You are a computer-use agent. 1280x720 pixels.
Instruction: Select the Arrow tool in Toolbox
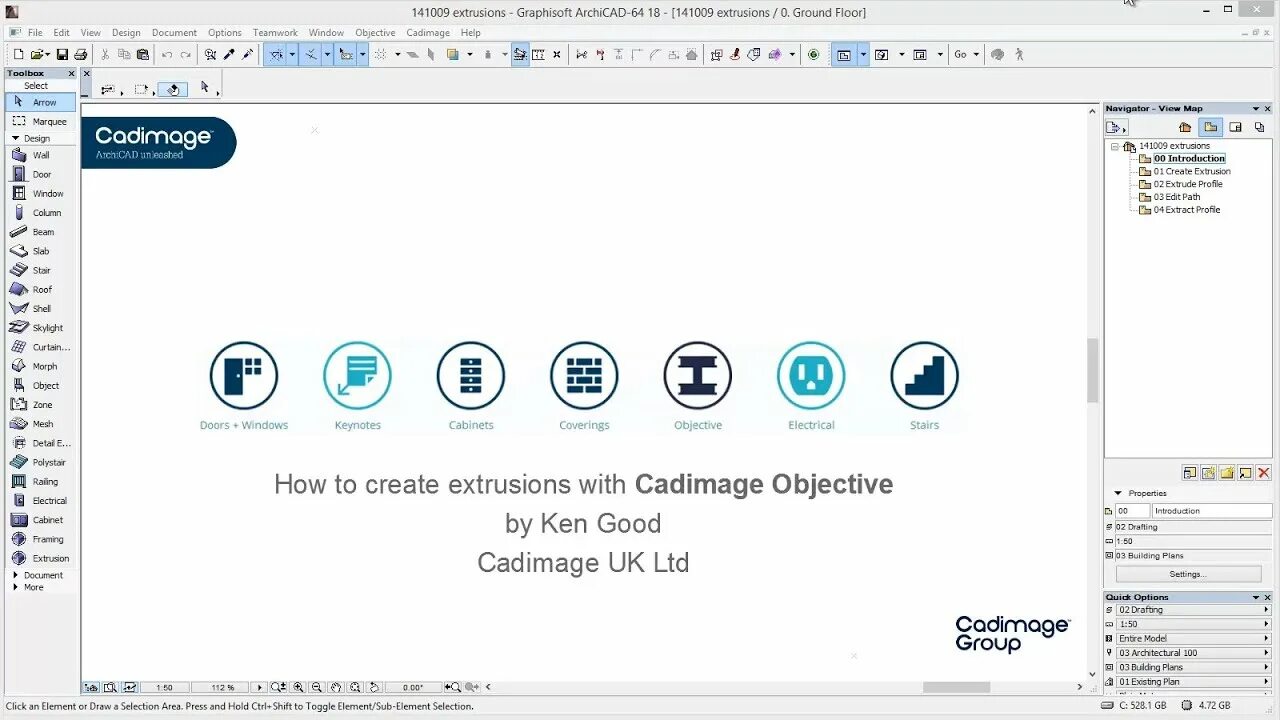40,102
